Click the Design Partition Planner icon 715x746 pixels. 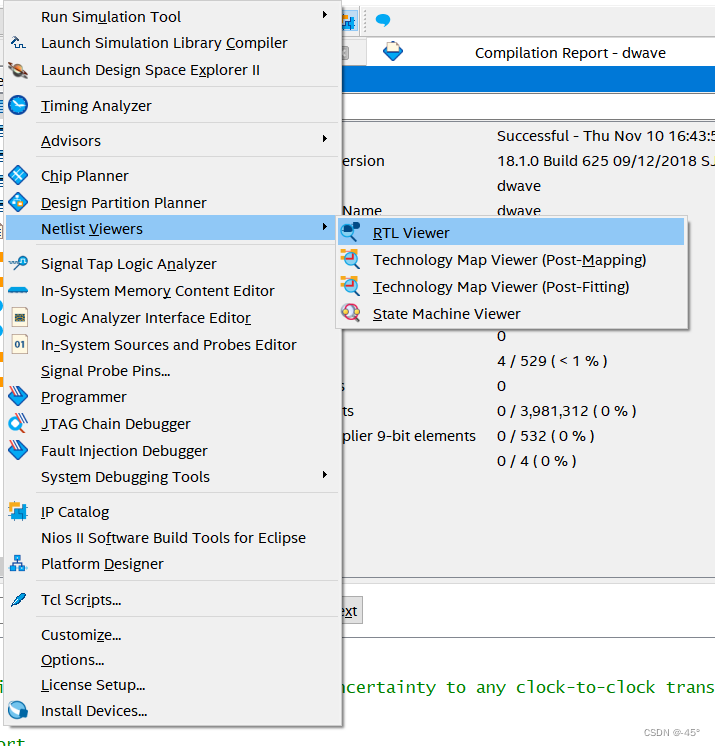point(18,203)
